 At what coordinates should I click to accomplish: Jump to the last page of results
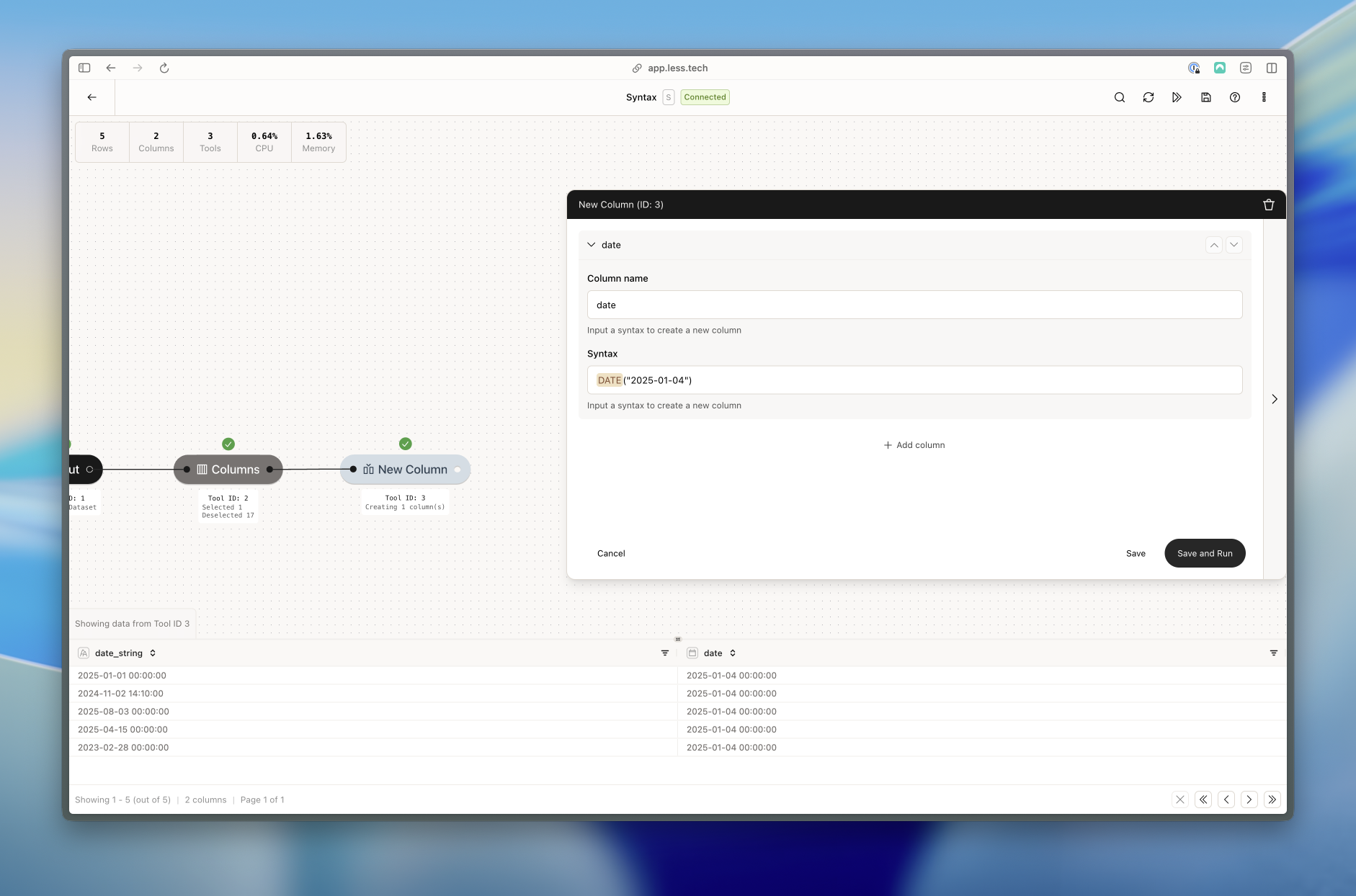coord(1272,799)
